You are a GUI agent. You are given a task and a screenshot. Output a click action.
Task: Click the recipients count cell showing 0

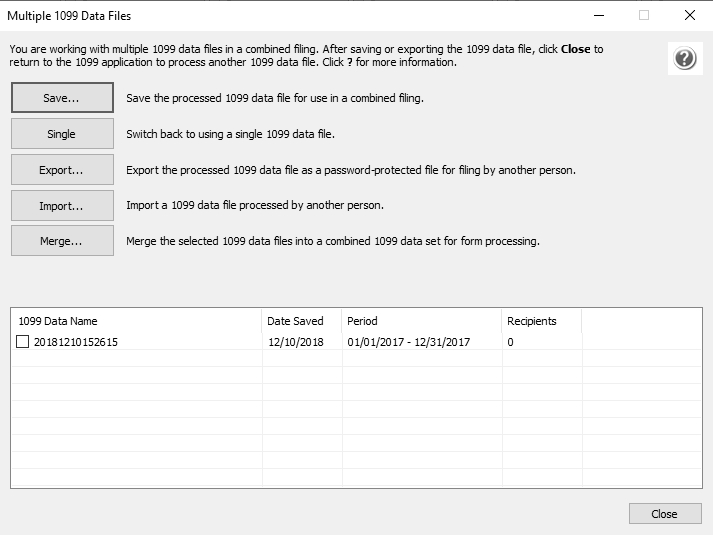511,342
